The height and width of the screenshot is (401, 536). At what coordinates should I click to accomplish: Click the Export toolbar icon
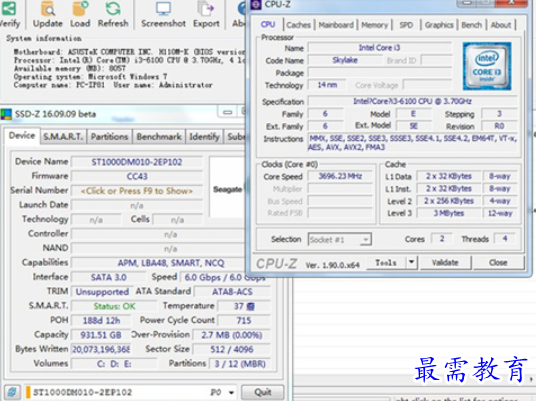[x=206, y=15]
